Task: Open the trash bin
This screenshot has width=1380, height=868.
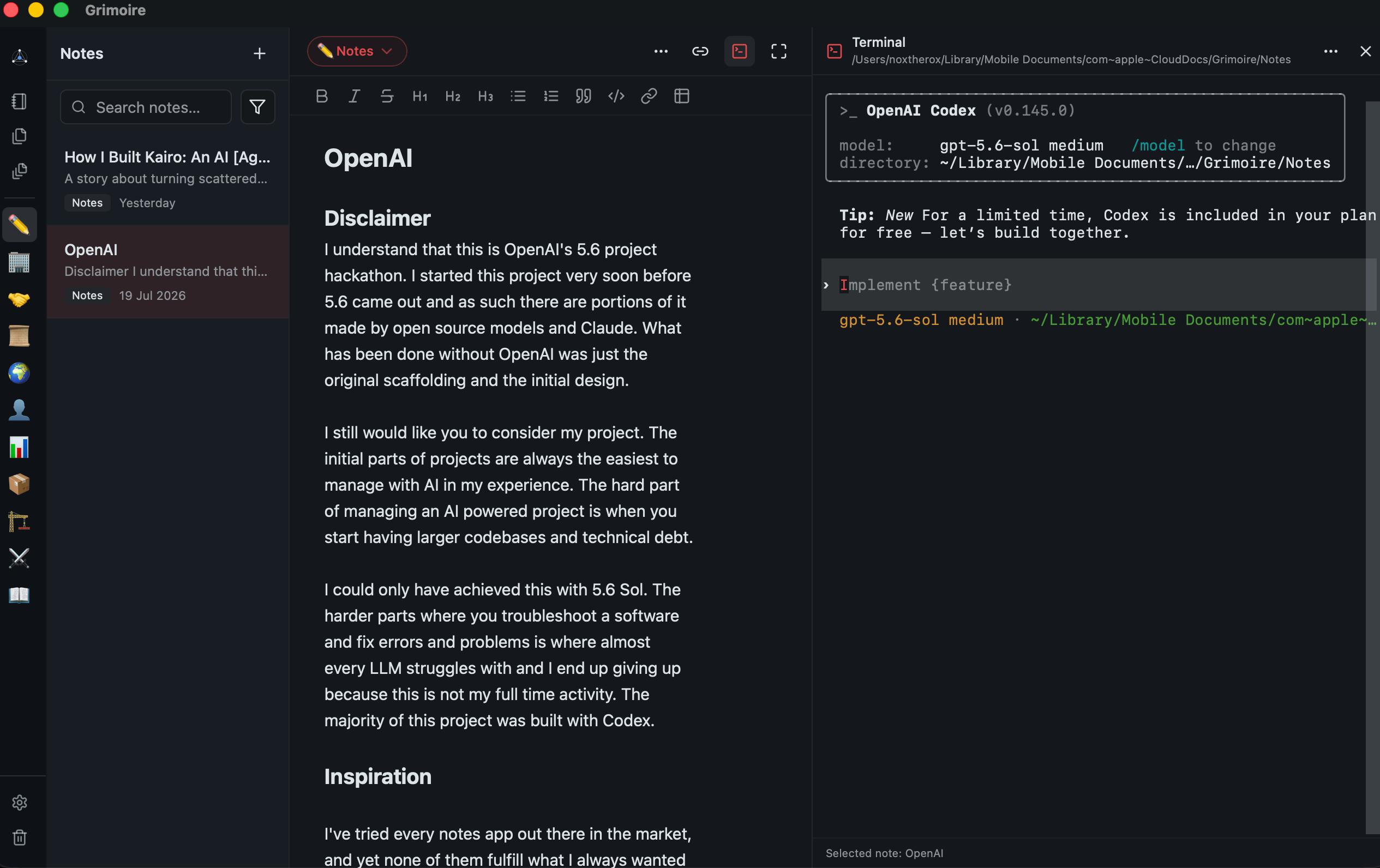Action: 20,837
